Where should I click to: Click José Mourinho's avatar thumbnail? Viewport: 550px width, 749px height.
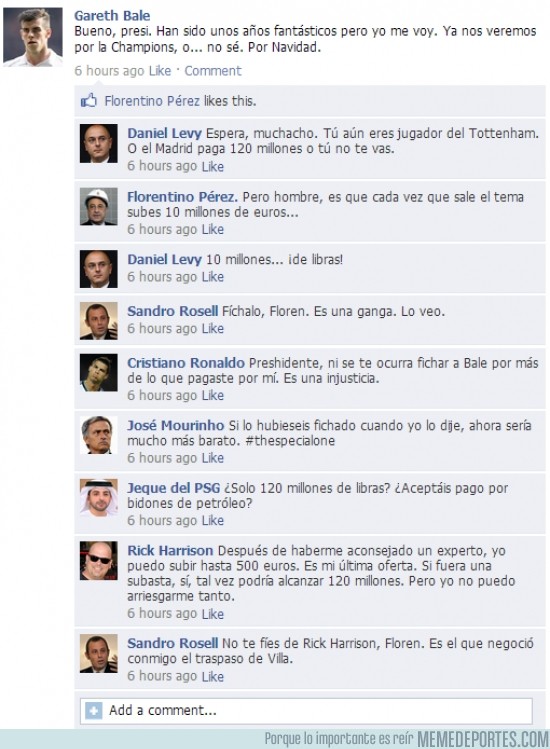click(98, 435)
